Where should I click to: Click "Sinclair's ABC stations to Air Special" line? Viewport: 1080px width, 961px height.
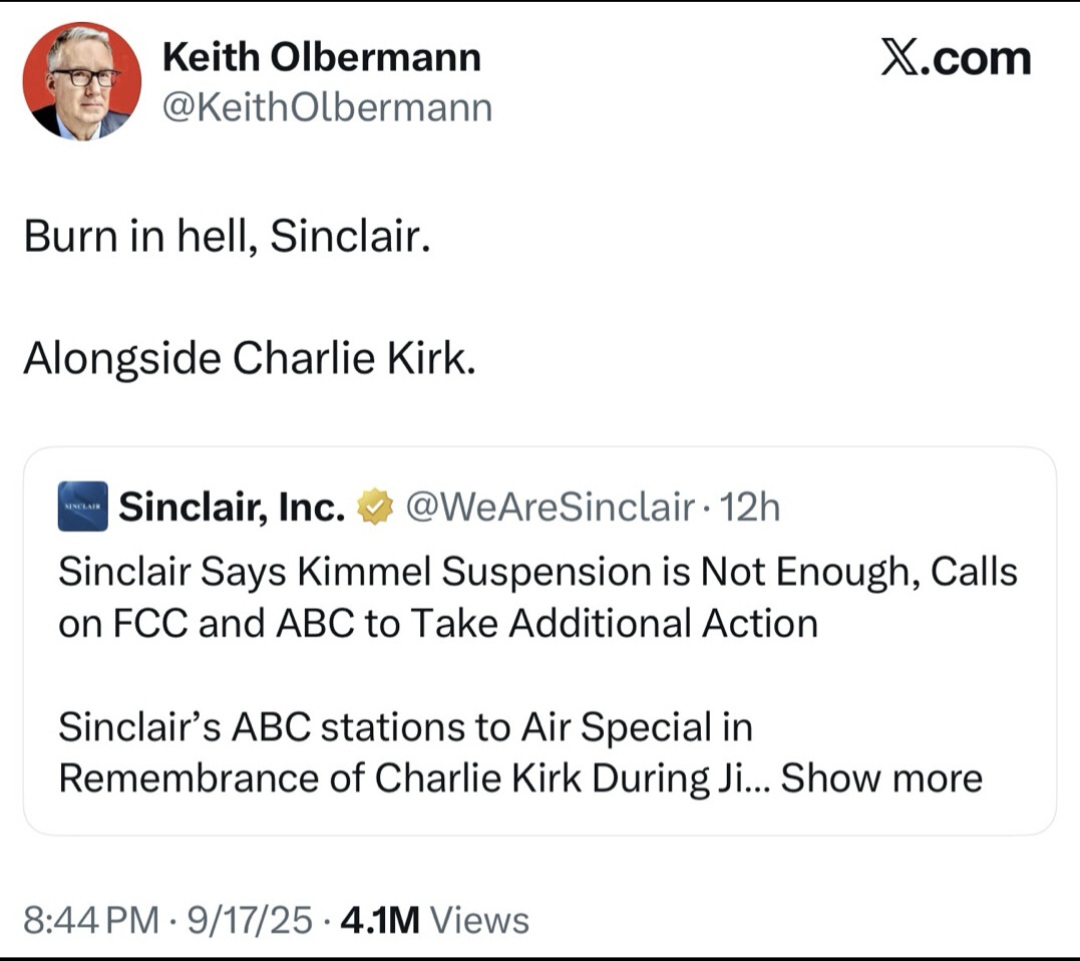click(x=405, y=727)
